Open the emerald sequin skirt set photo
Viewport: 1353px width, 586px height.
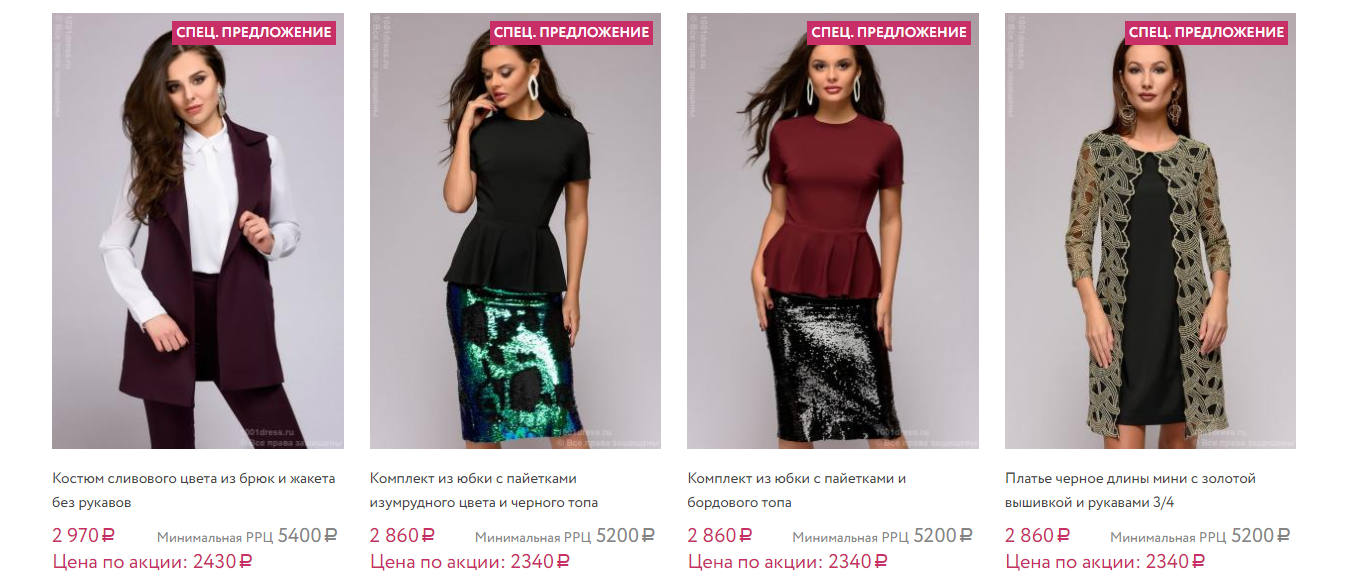515,231
